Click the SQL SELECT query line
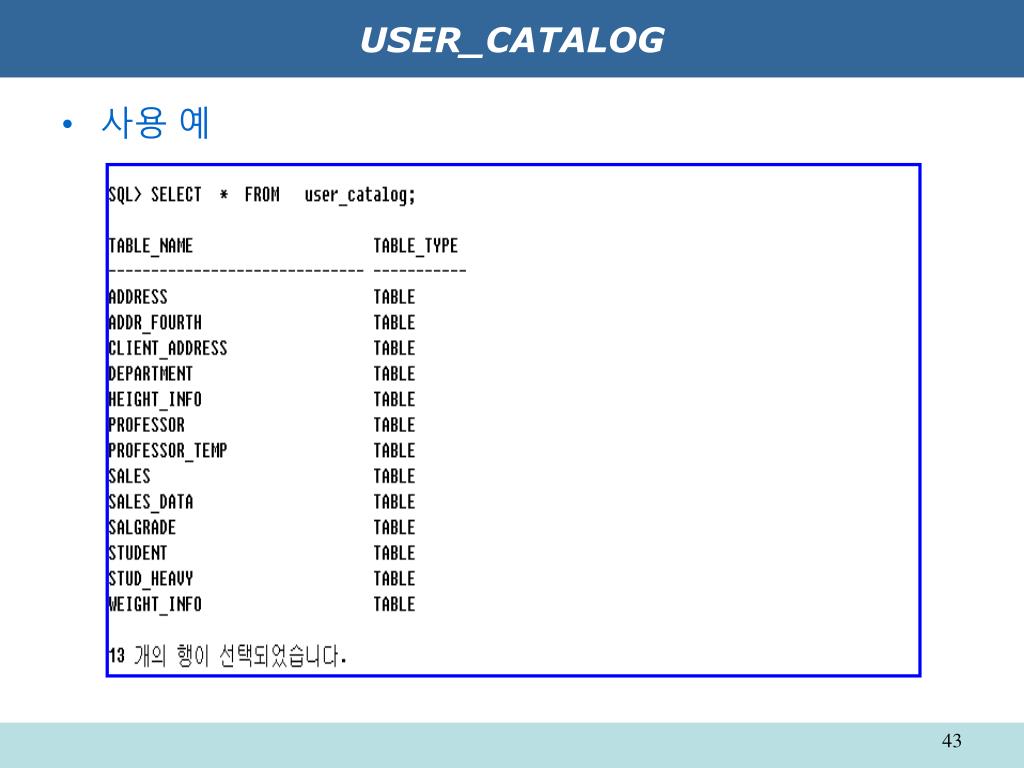The image size is (1024, 768). click(x=262, y=195)
